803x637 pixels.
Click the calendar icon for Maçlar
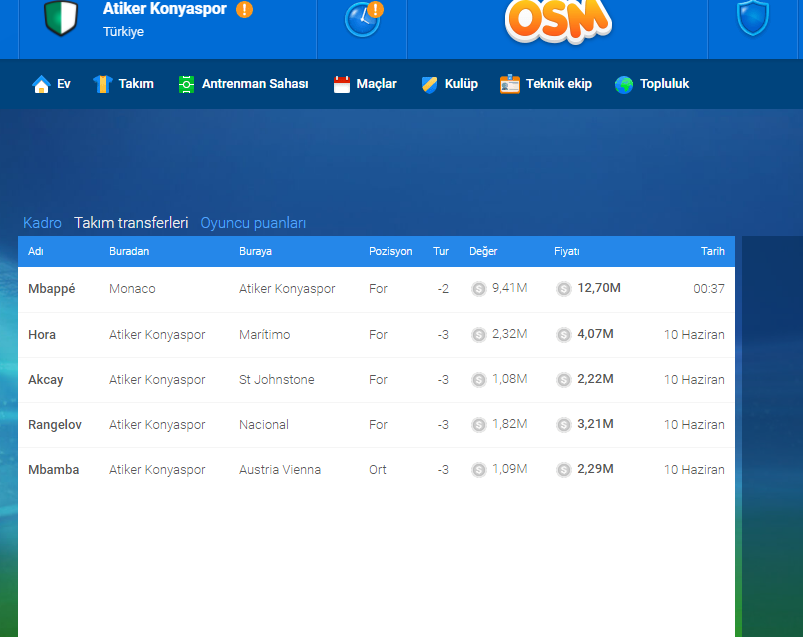342,84
